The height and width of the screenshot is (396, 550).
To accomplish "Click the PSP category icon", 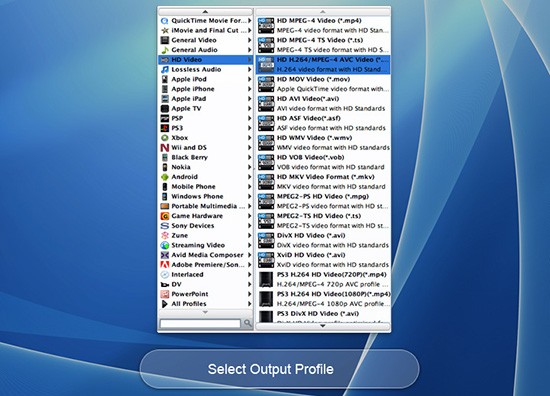I will [165, 118].
